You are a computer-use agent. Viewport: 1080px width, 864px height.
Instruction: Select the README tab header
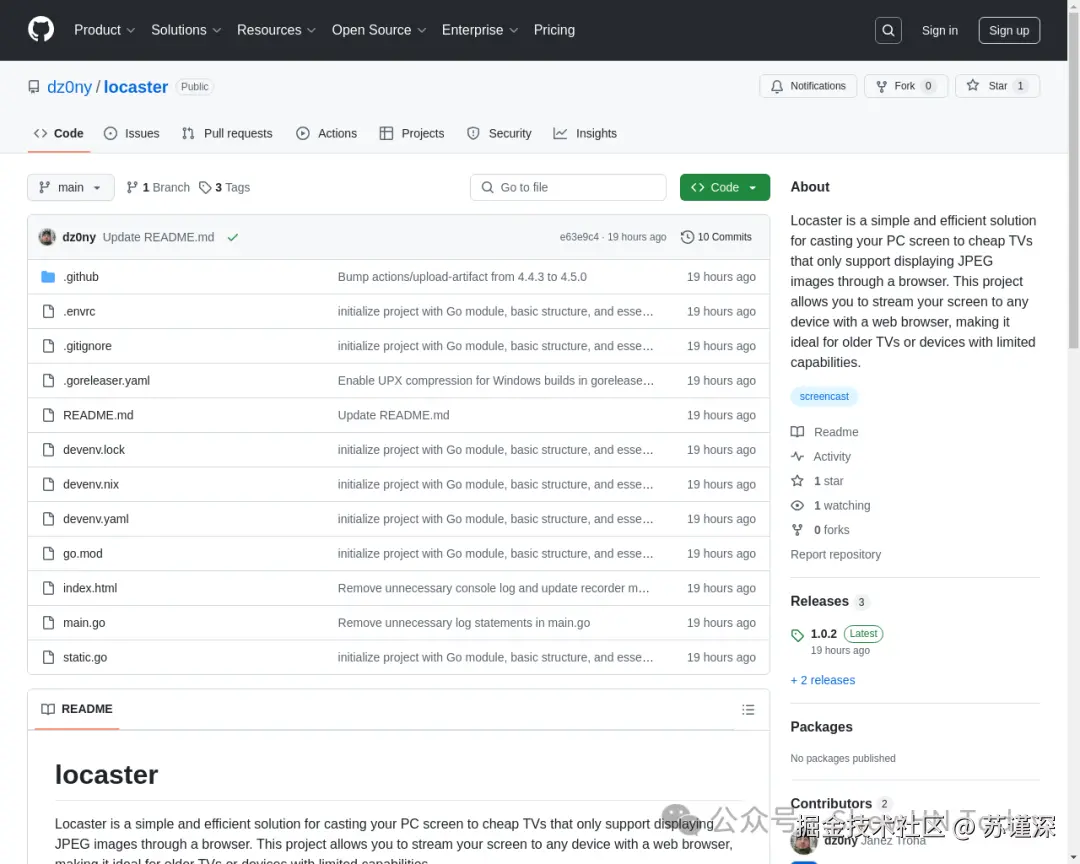(76, 709)
